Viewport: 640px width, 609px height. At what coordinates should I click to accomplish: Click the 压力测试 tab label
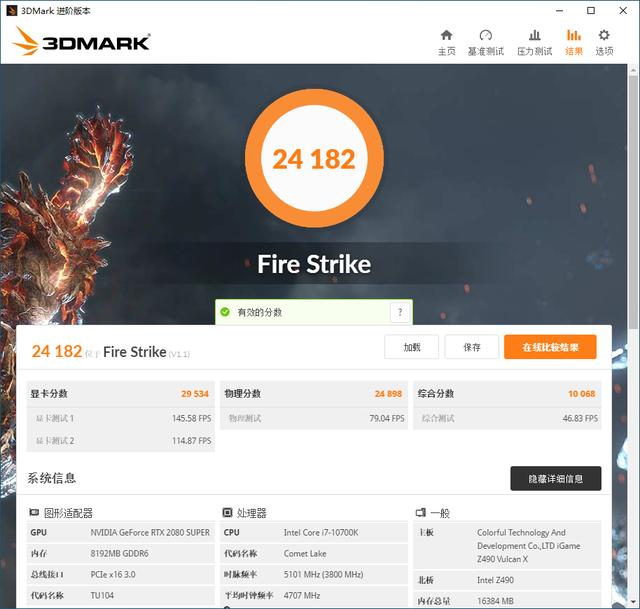click(534, 51)
